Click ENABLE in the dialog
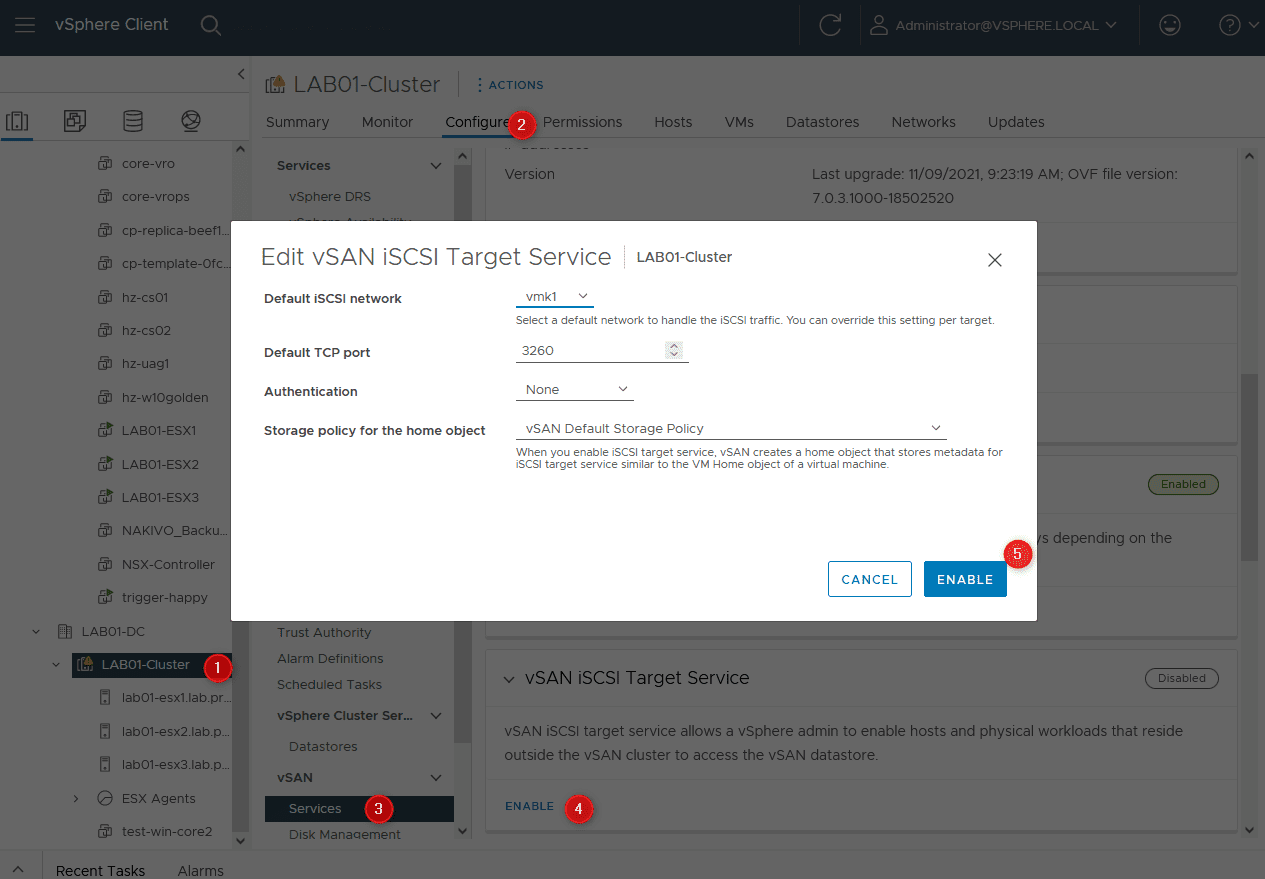 coord(965,579)
